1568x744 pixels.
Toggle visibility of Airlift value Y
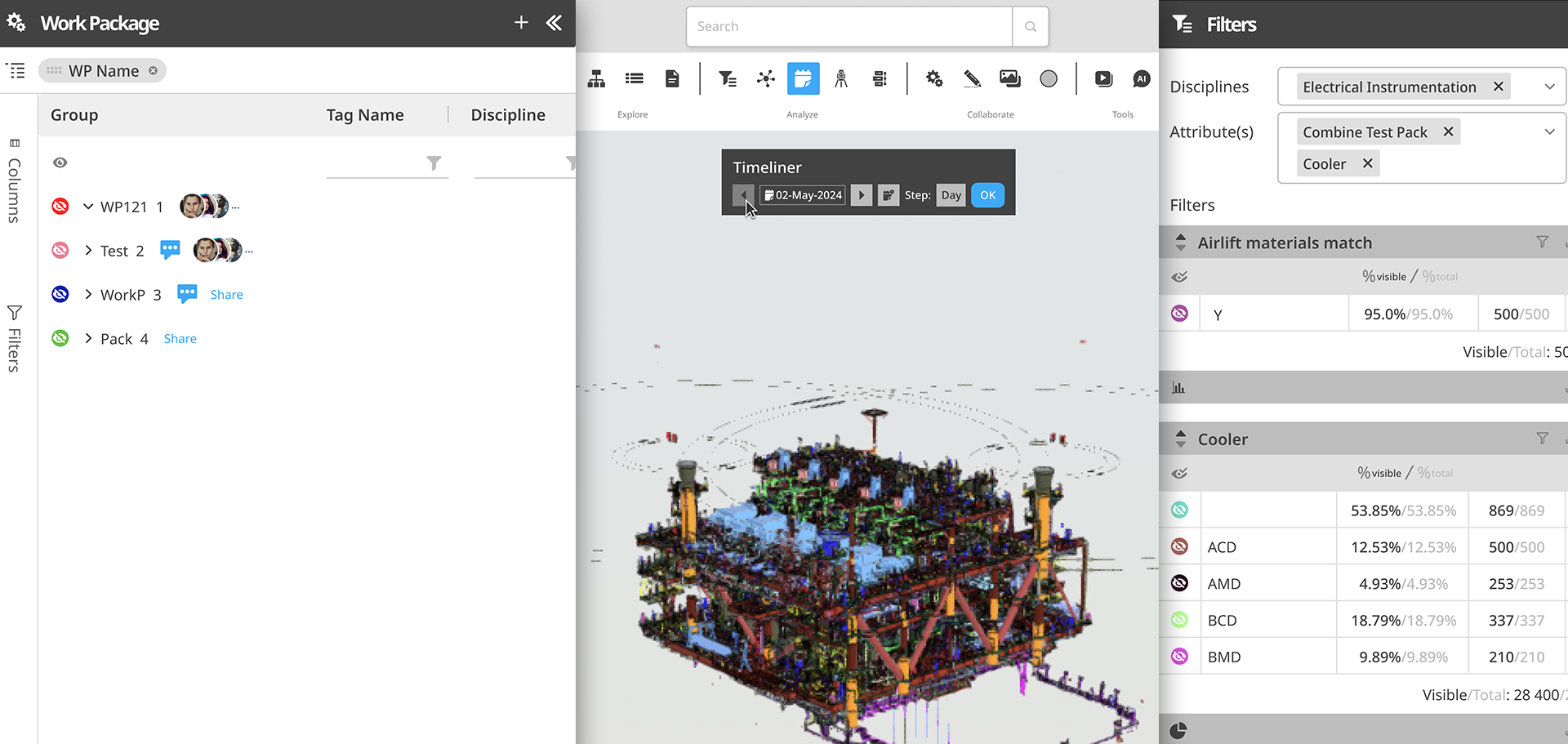tap(1179, 314)
